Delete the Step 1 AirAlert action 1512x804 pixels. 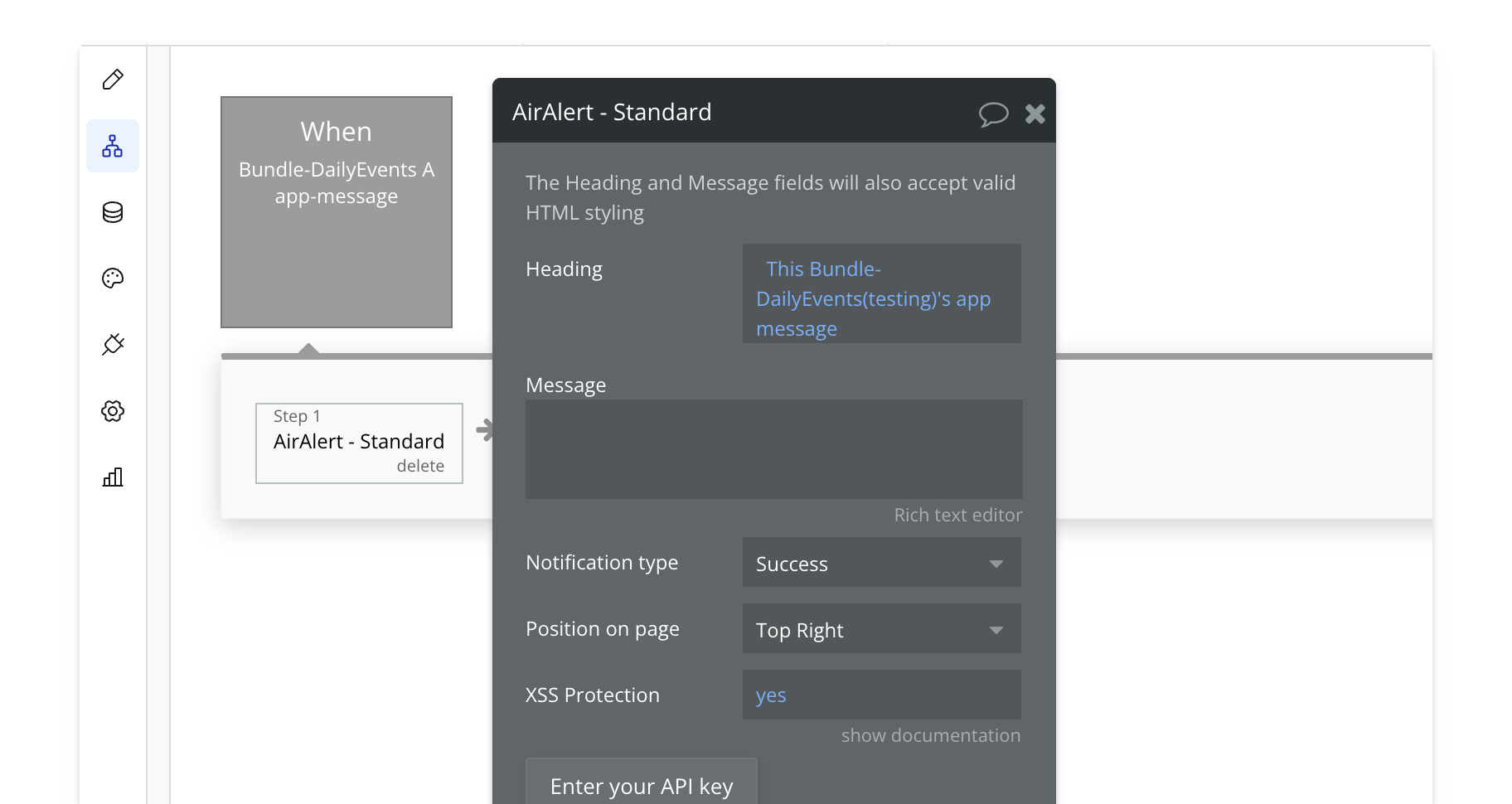[x=420, y=466]
